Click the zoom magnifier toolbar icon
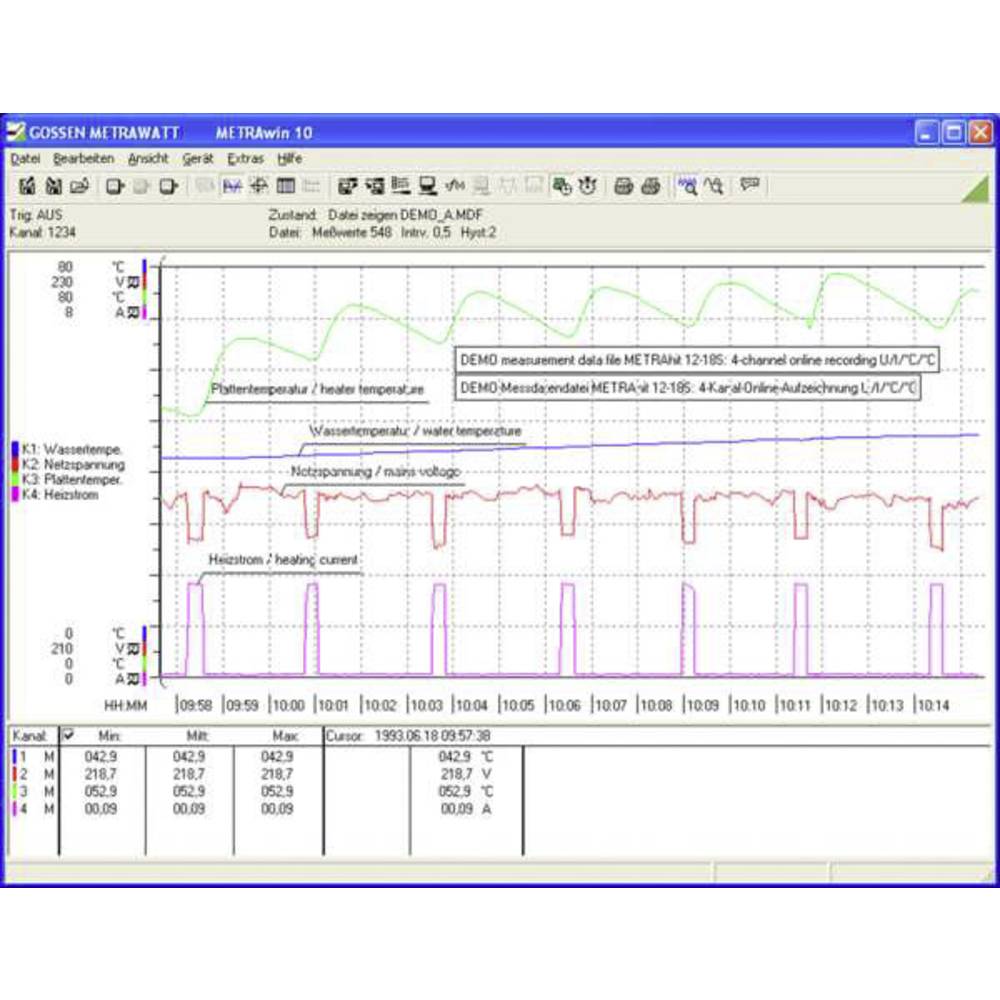The height and width of the screenshot is (1000, 1000). (x=686, y=186)
